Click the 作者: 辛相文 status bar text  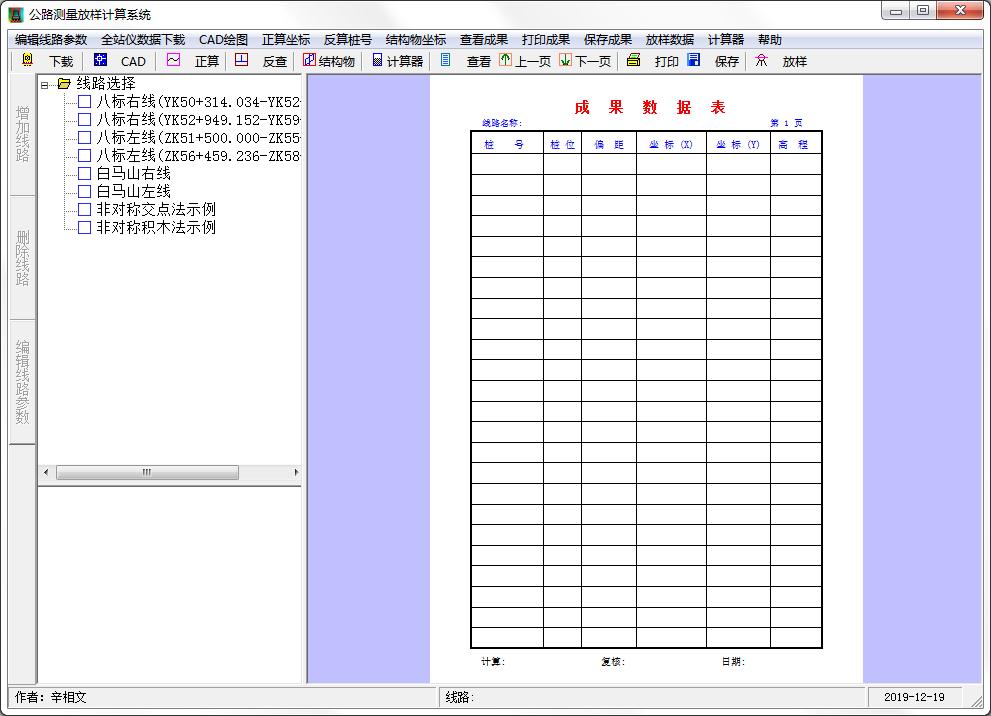(x=51, y=697)
